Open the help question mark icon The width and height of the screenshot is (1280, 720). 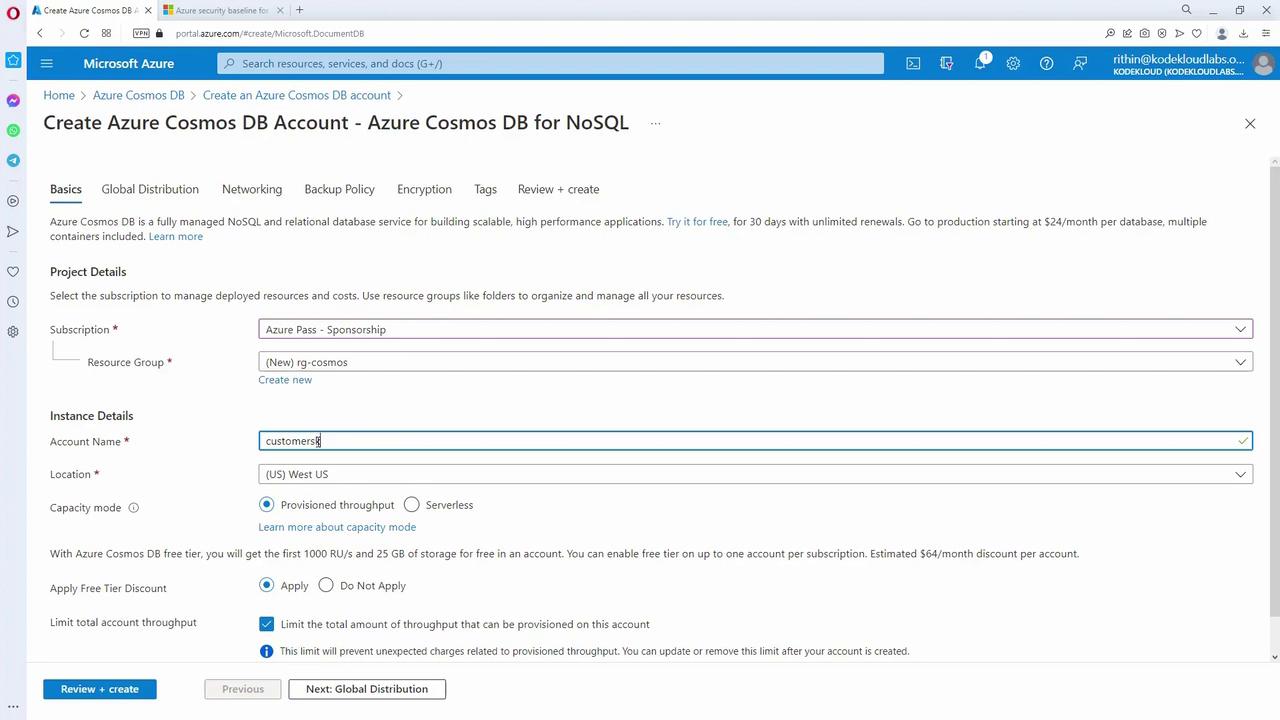pyautogui.click(x=1046, y=63)
